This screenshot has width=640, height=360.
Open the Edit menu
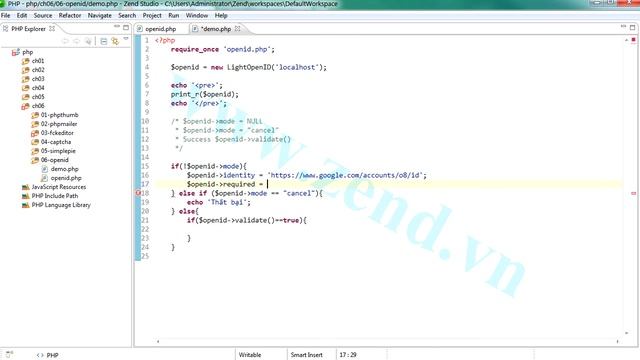pyautogui.click(x=22, y=16)
